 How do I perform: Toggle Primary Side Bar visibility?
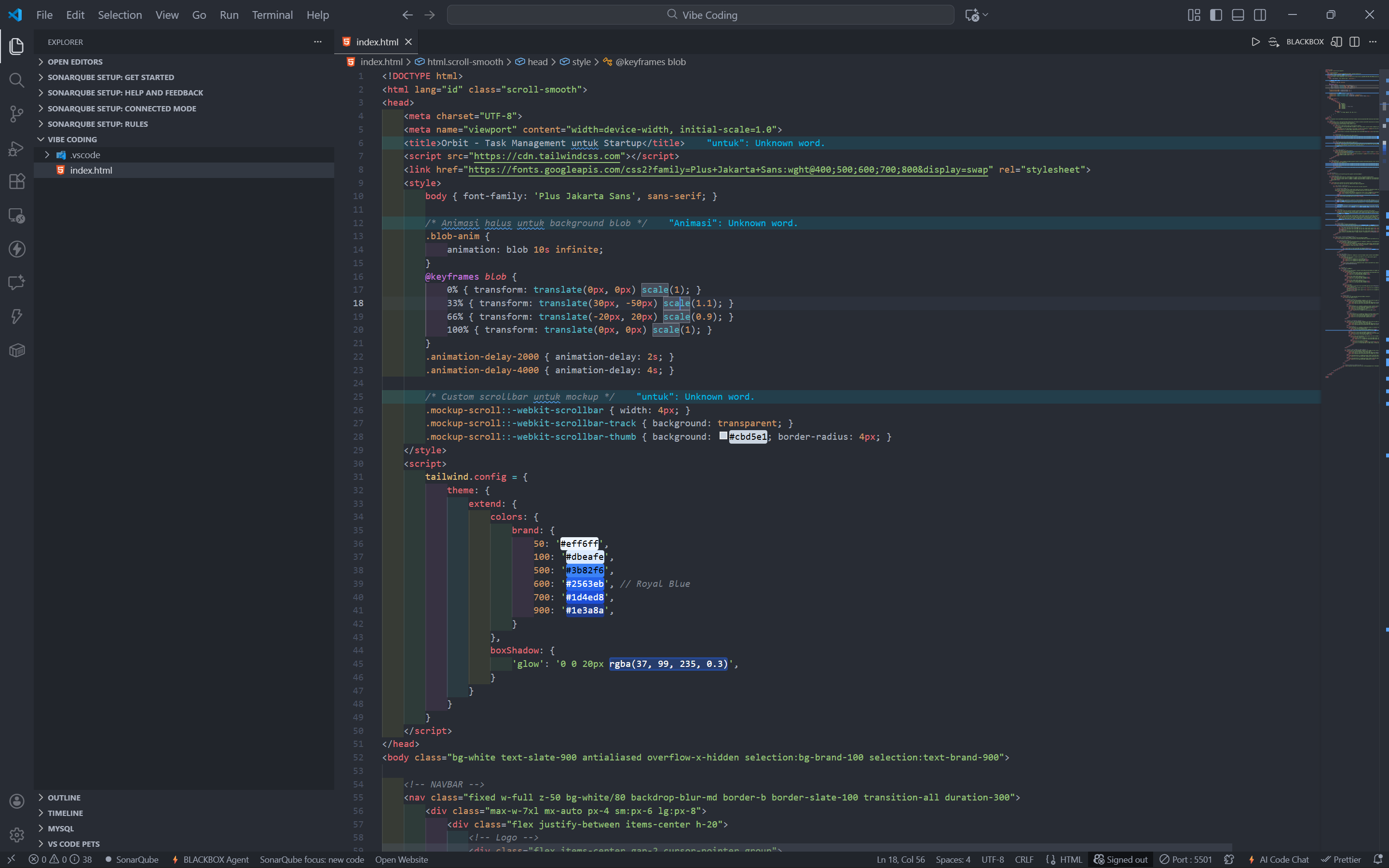tap(1216, 15)
